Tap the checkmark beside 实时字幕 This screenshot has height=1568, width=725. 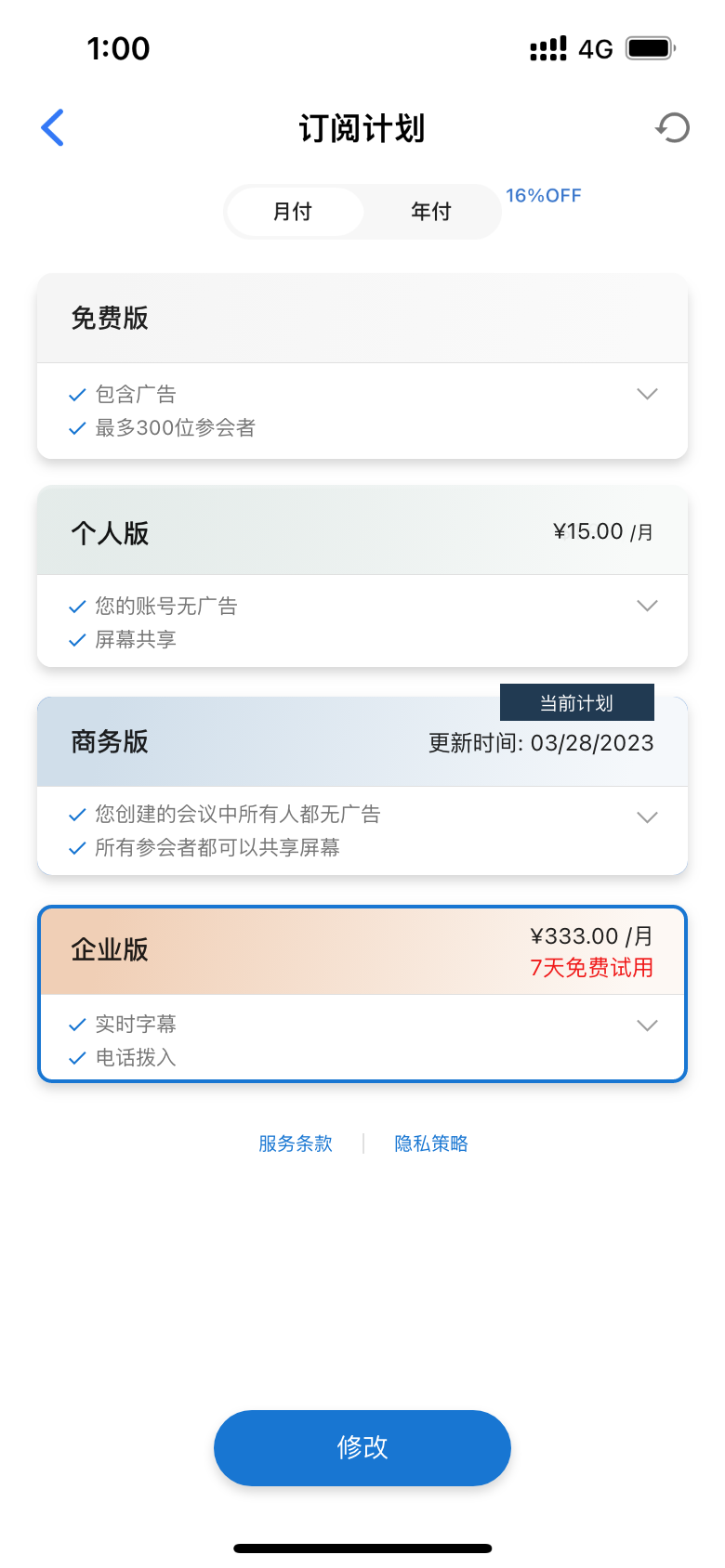point(77,1025)
